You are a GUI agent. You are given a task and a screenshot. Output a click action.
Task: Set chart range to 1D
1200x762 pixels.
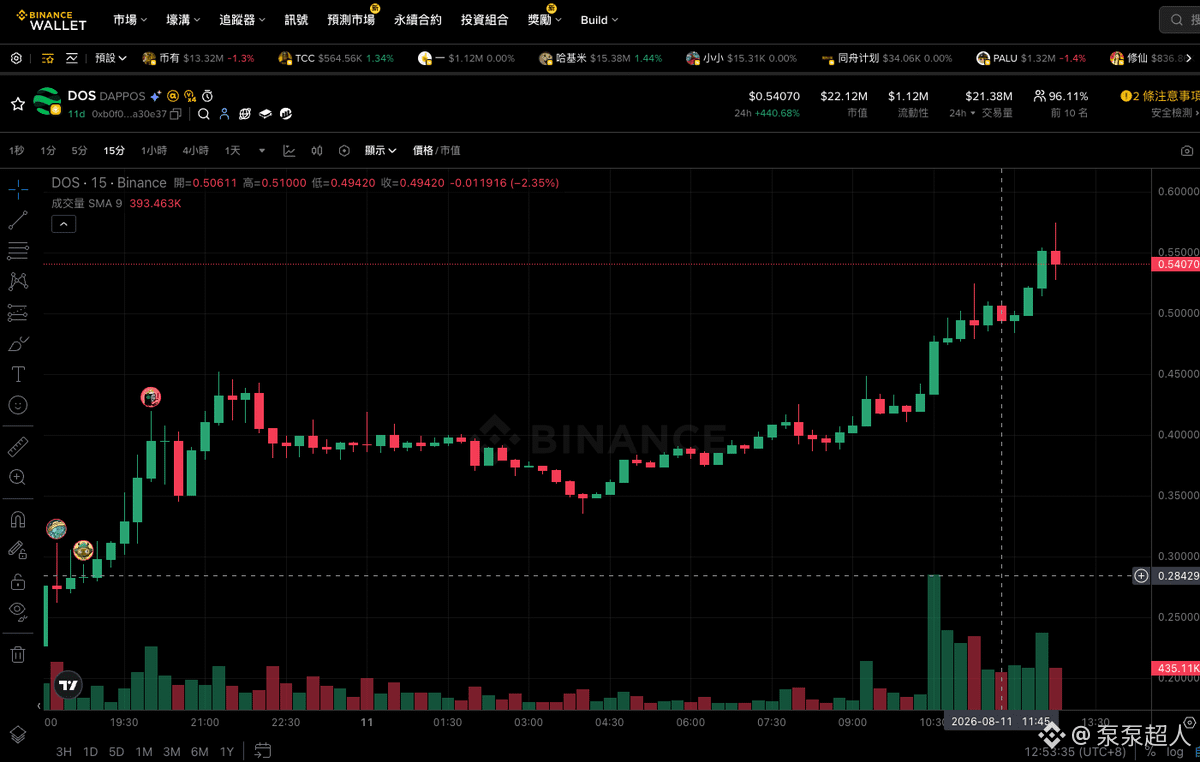(90, 751)
